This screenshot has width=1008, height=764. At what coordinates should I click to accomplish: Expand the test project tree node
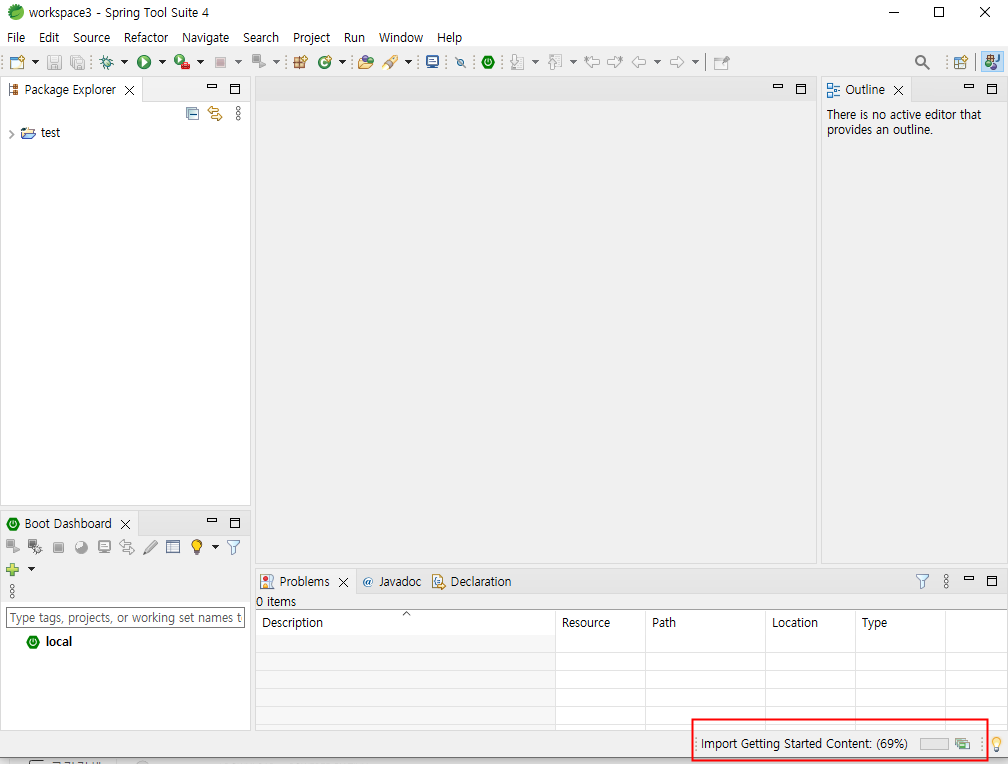pyautogui.click(x=11, y=134)
